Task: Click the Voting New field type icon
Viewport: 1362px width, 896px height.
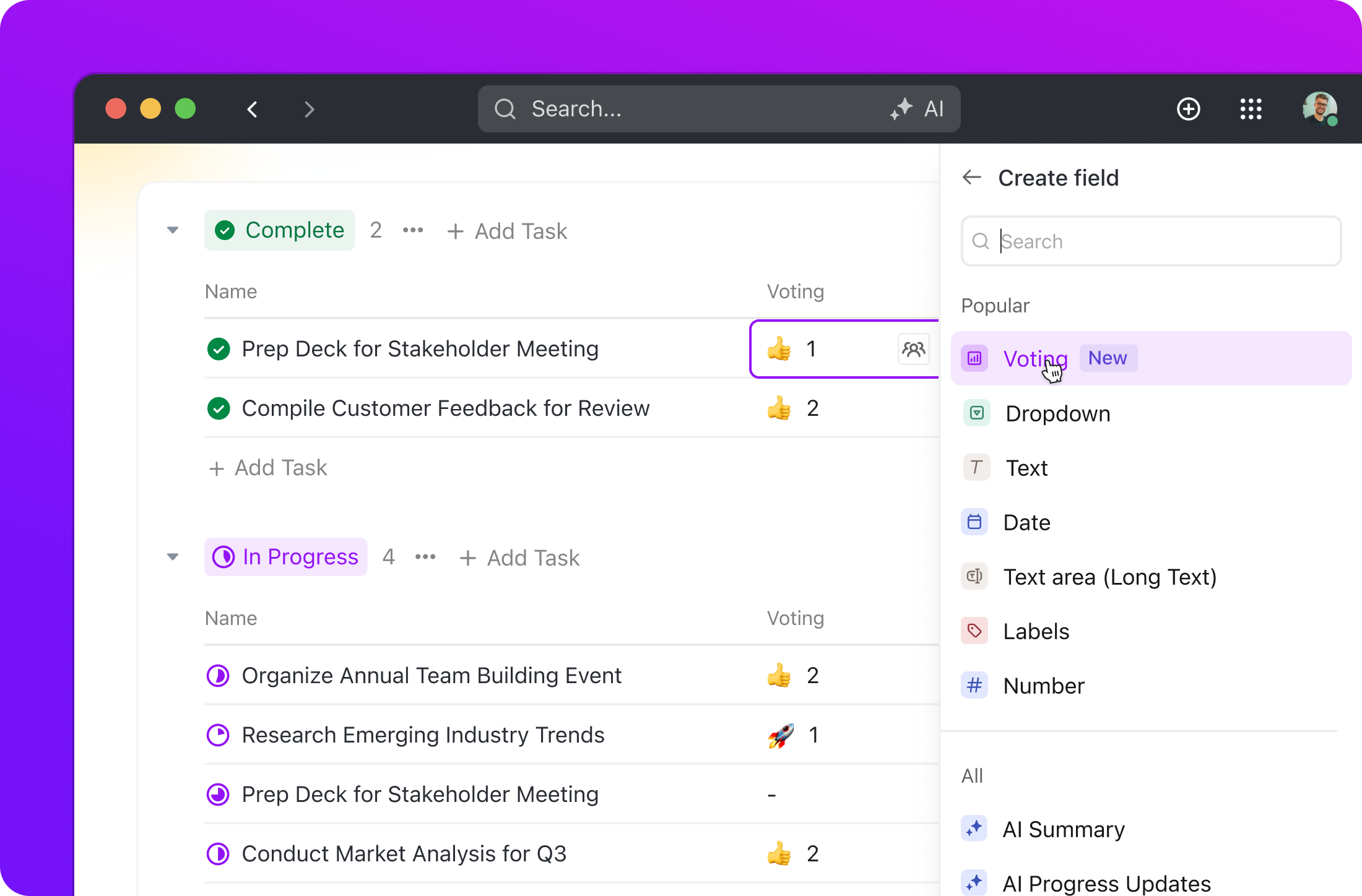Action: [x=974, y=357]
